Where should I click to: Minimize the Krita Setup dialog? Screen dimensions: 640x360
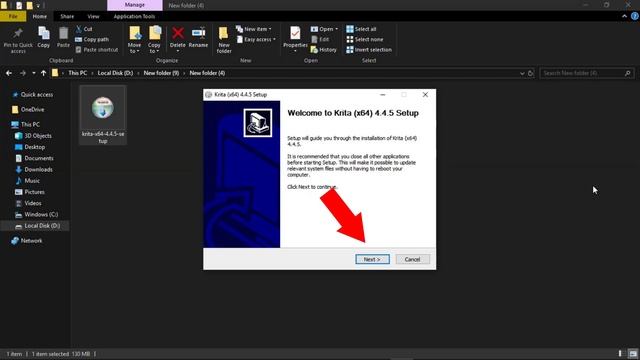coord(382,94)
